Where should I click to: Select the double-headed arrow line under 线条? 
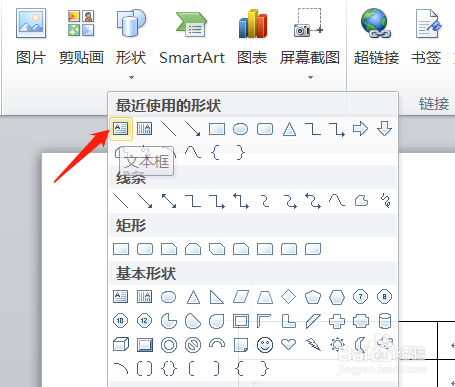coord(169,201)
